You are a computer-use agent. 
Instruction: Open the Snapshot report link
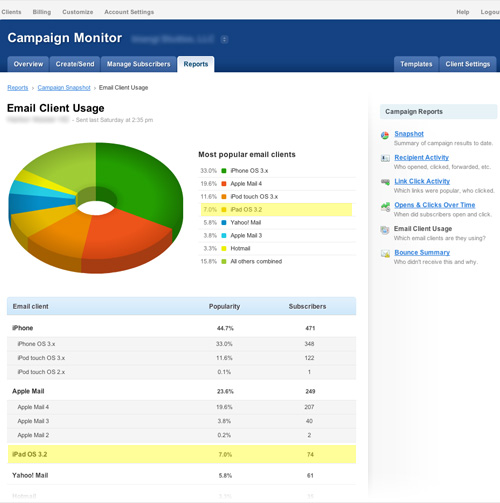click(409, 134)
